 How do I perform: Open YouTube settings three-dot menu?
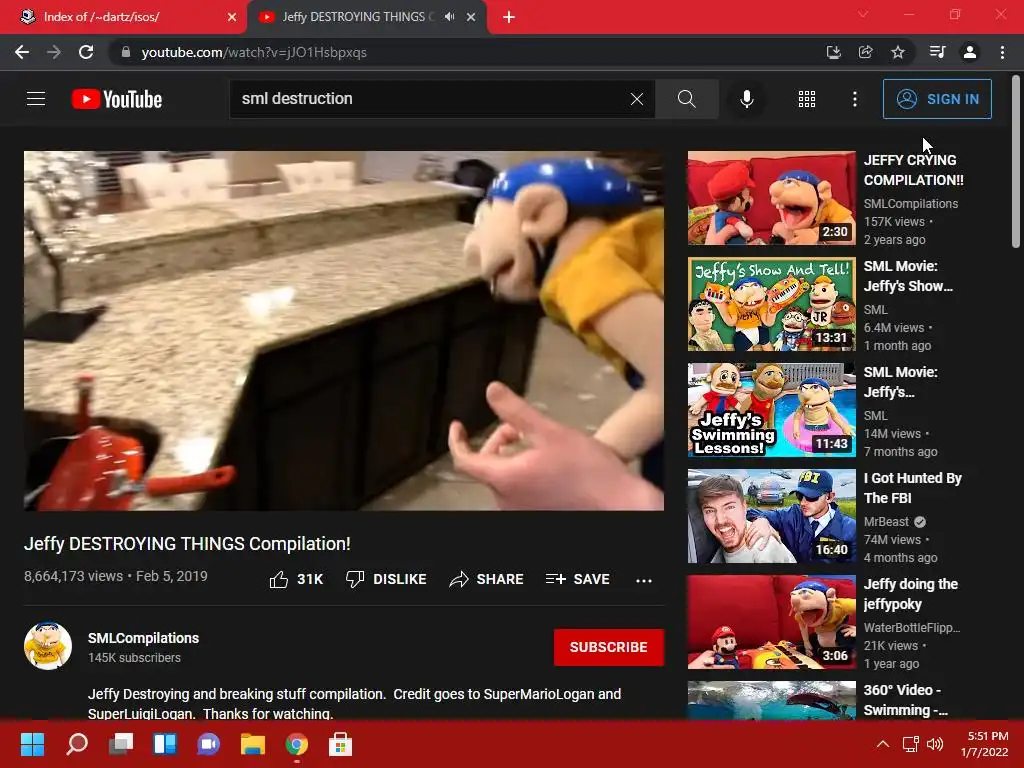tap(855, 99)
